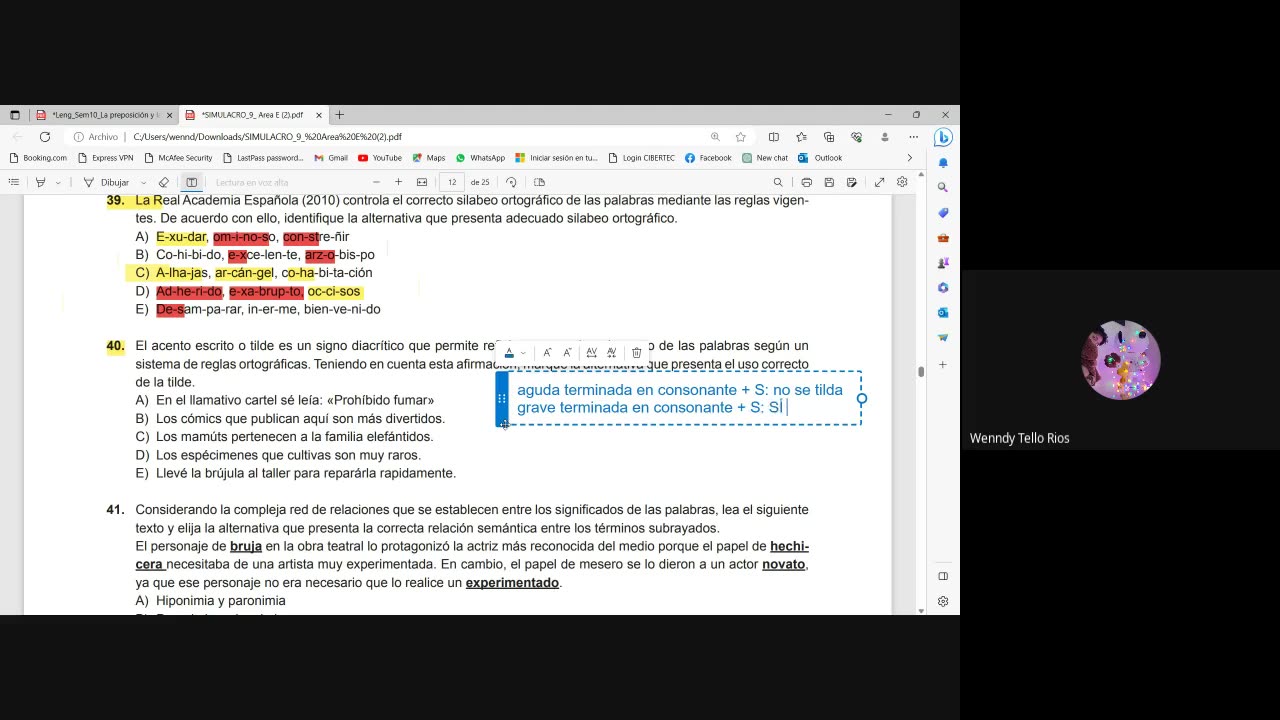Expand the text color dropdown arrow
This screenshot has width=1280, height=720.
click(522, 353)
